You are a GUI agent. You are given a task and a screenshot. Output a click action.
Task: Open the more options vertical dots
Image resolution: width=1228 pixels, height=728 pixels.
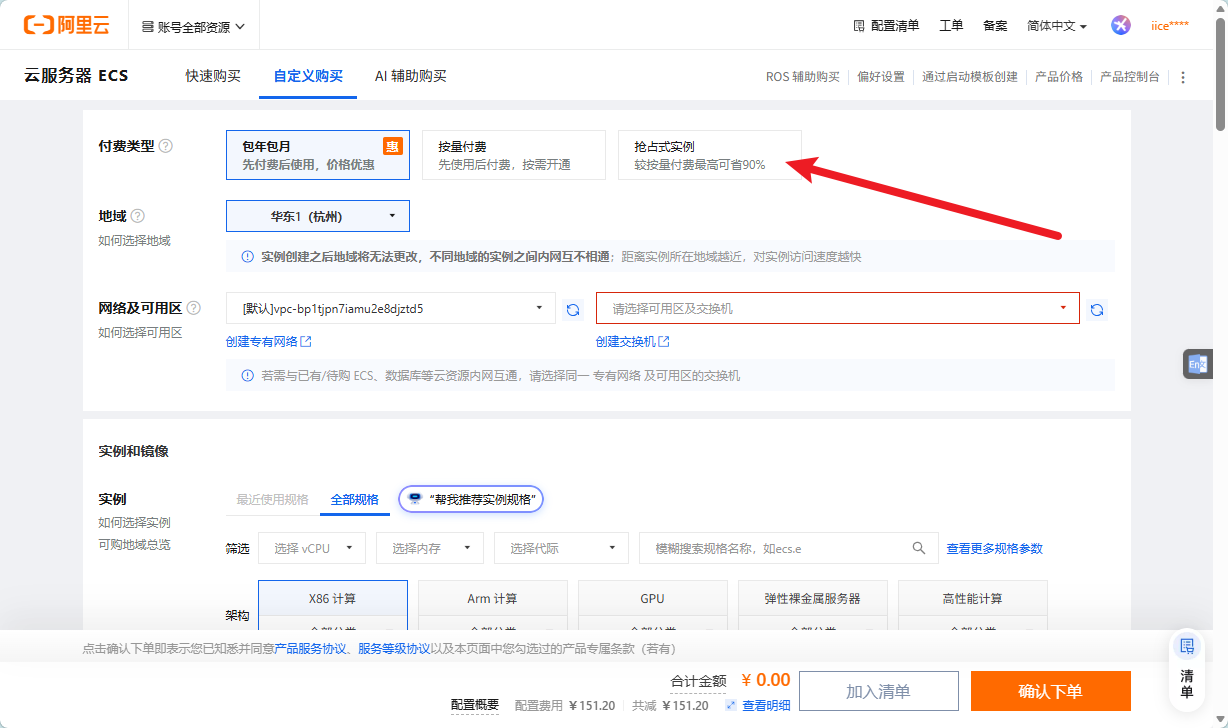[x=1184, y=77]
